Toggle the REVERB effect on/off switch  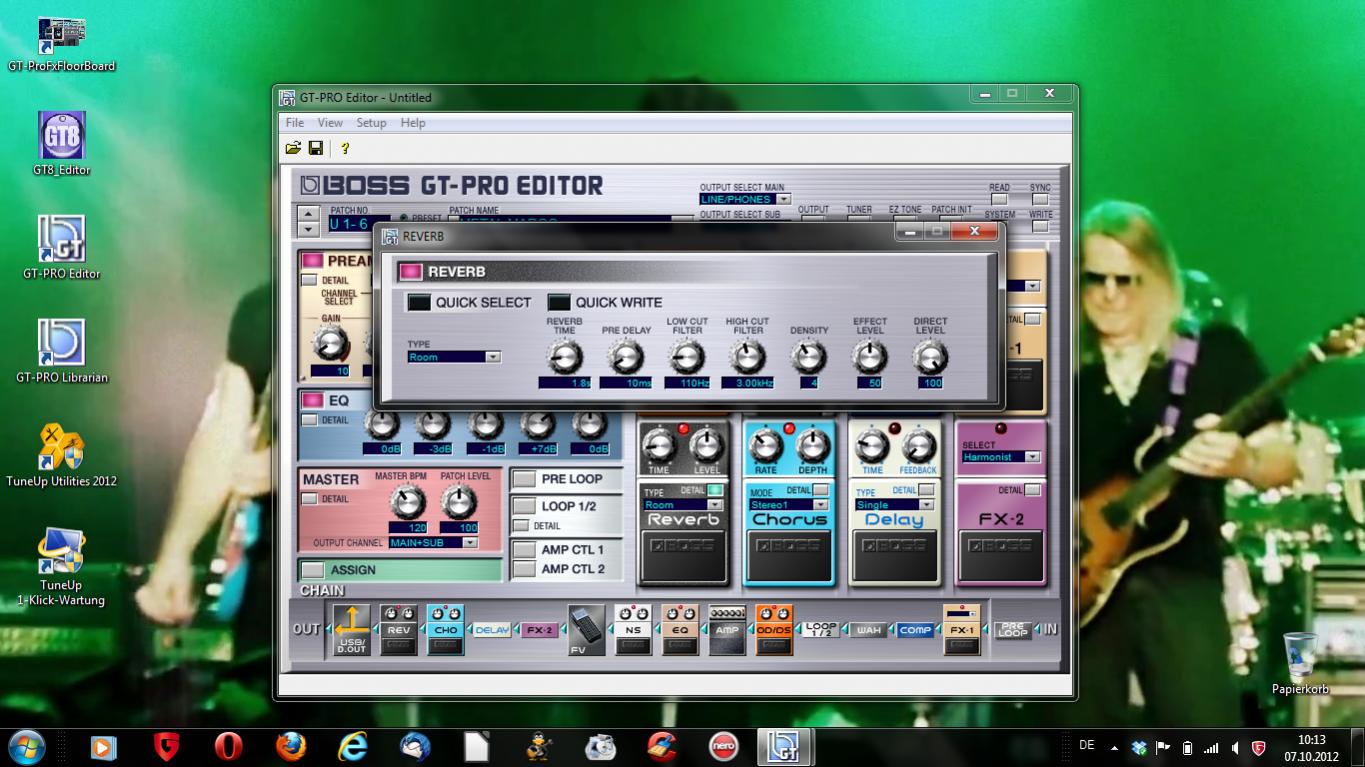410,272
